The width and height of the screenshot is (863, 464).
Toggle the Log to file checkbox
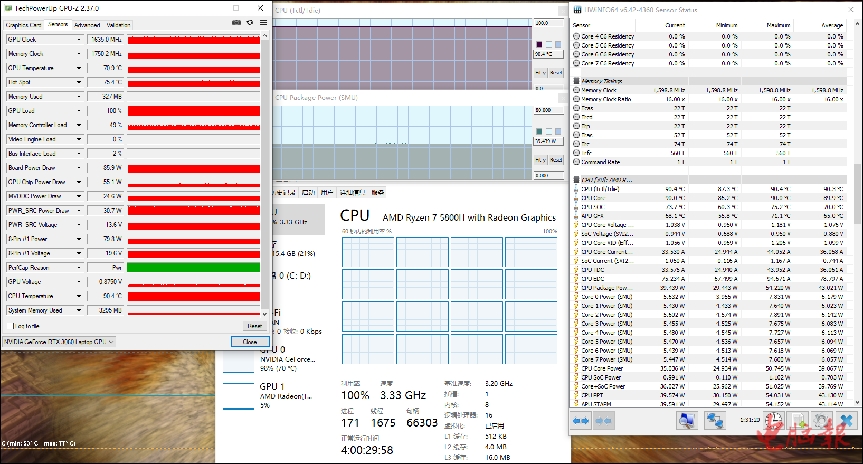click(8, 325)
